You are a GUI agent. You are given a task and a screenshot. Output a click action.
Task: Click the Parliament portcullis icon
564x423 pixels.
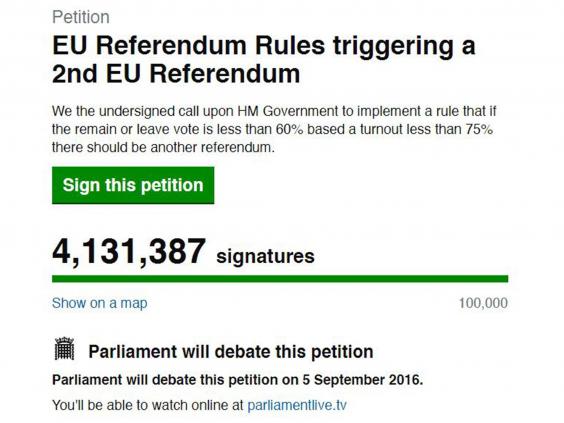(x=64, y=349)
